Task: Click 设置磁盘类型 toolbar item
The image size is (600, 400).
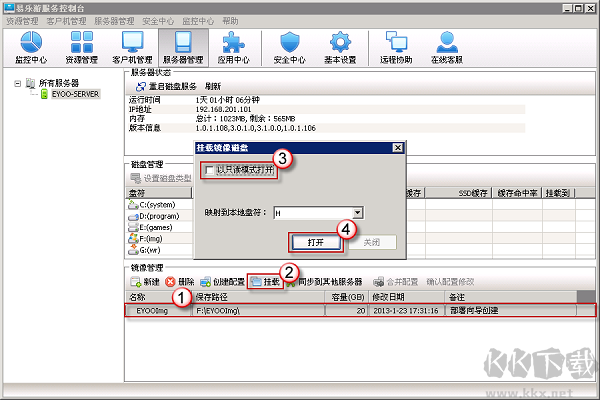Action: coord(161,178)
